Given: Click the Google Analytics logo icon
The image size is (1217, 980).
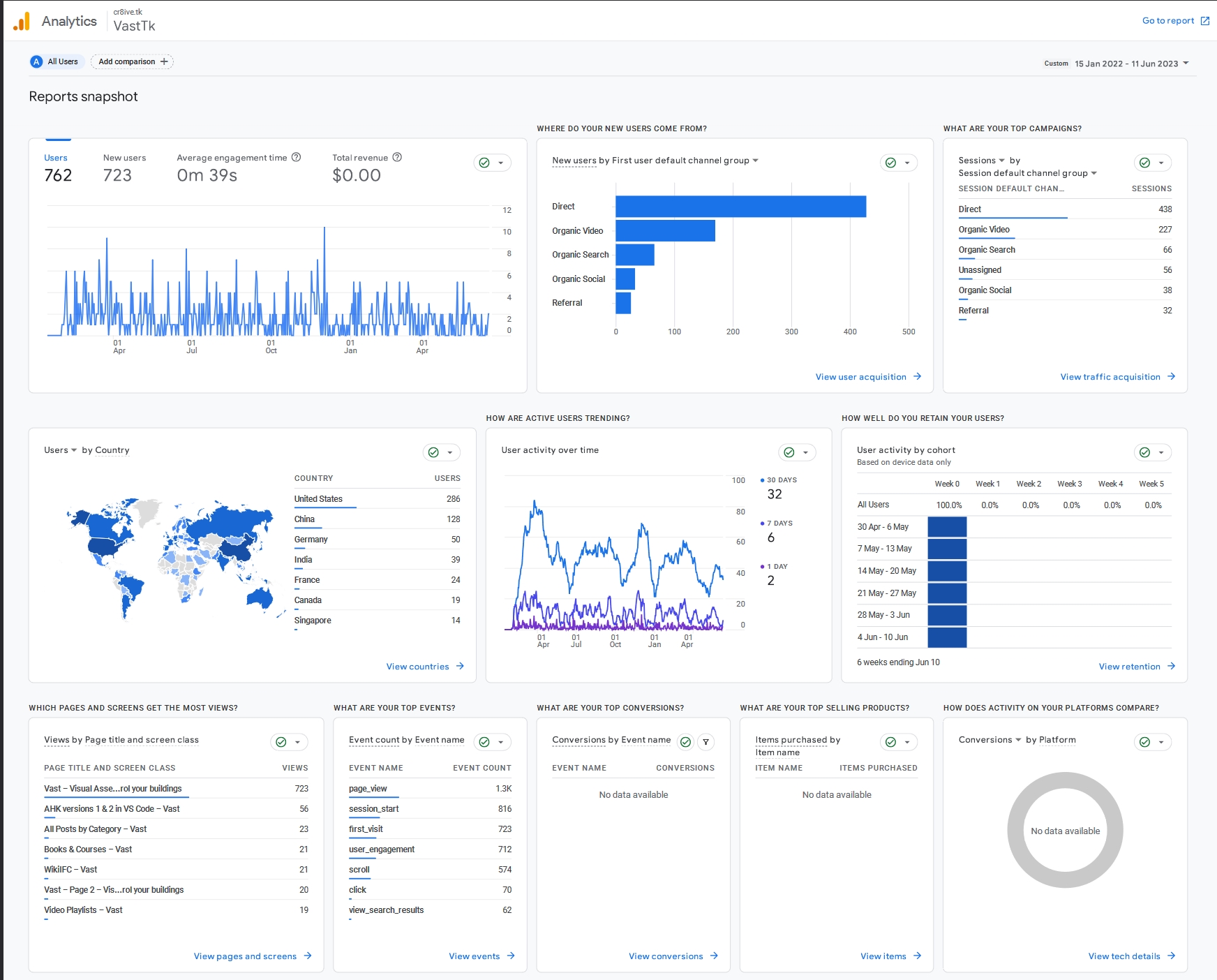Looking at the screenshot, I should click(22, 21).
